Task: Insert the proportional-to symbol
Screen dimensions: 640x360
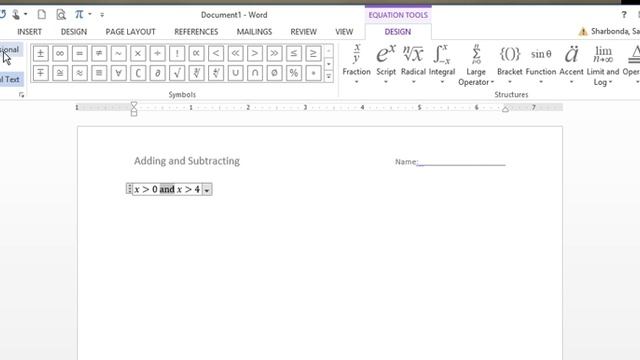Action: (x=196, y=53)
